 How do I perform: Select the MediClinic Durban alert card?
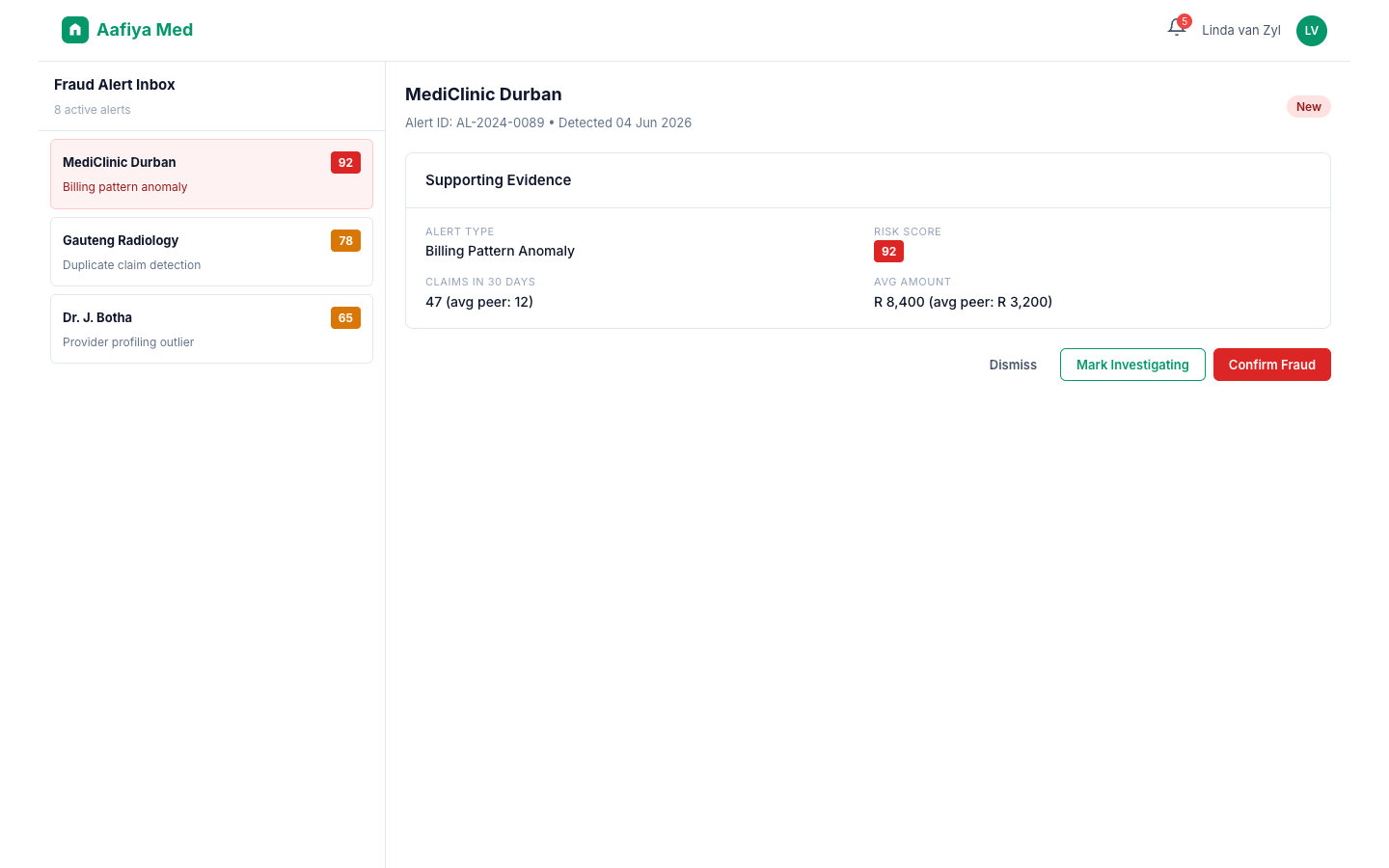(211, 175)
